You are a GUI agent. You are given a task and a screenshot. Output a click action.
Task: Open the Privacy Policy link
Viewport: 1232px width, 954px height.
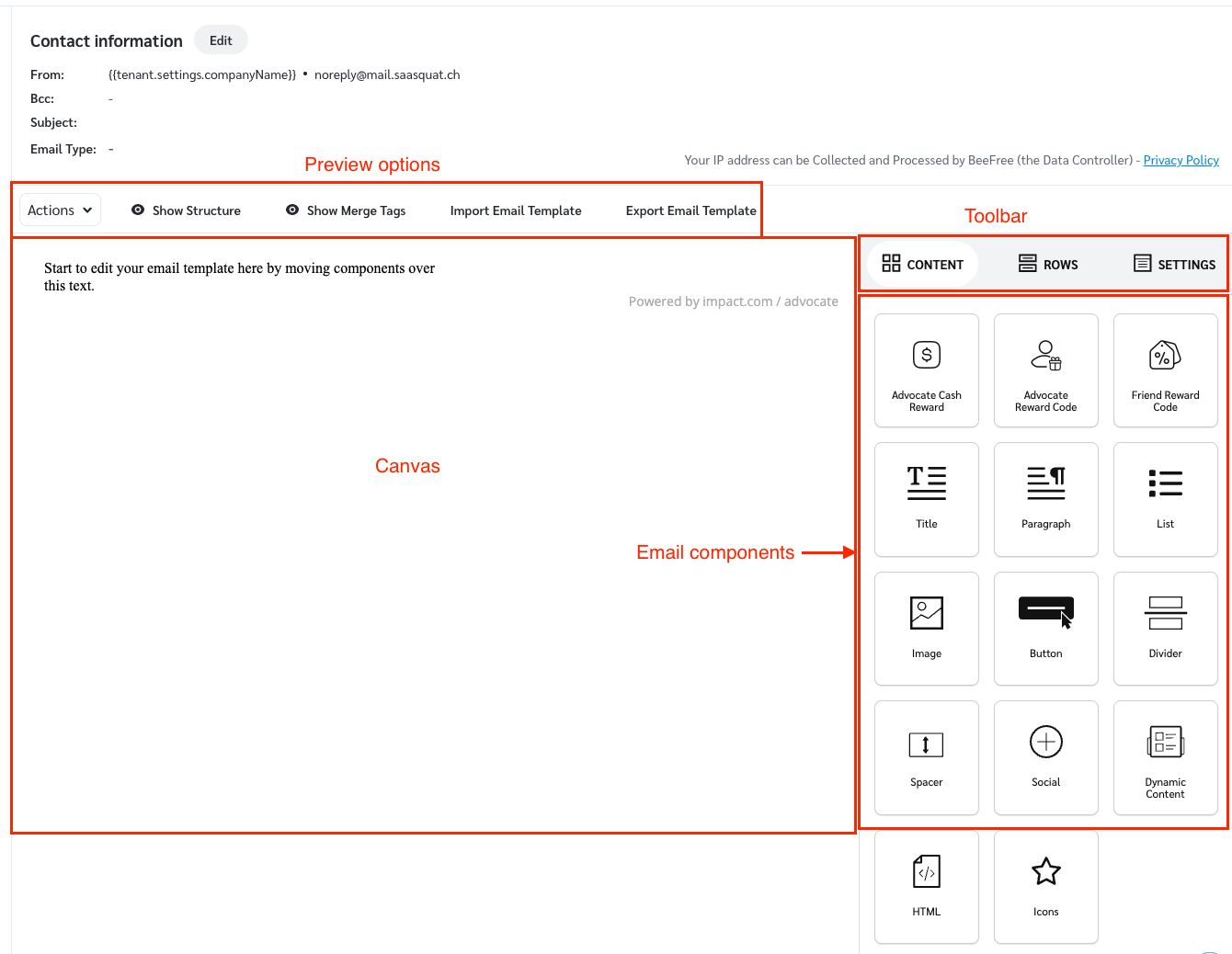(x=1181, y=160)
